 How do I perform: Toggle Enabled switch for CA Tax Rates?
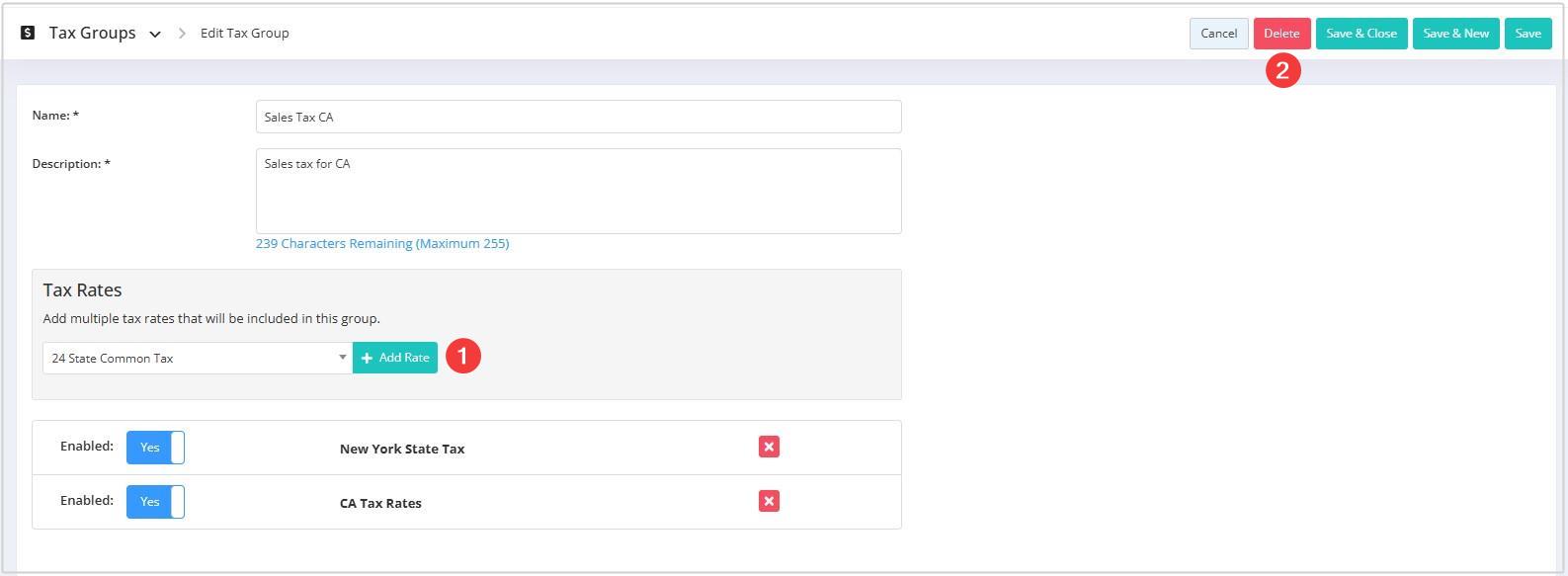pos(155,502)
